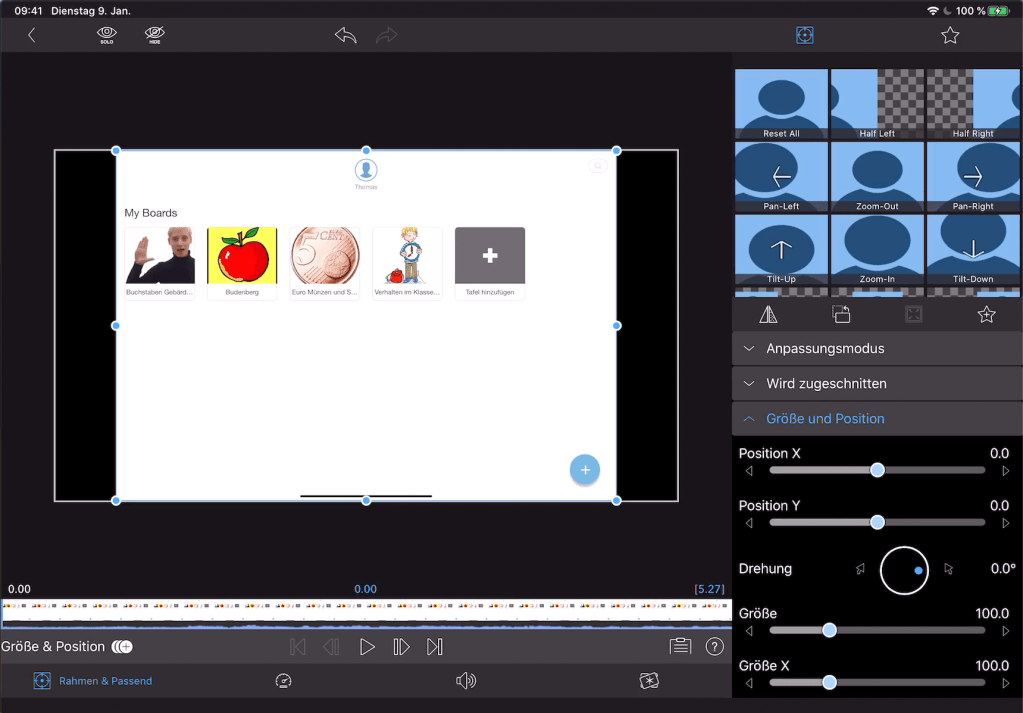Open the clipboard presets icon
The image size is (1023, 713).
point(681,647)
